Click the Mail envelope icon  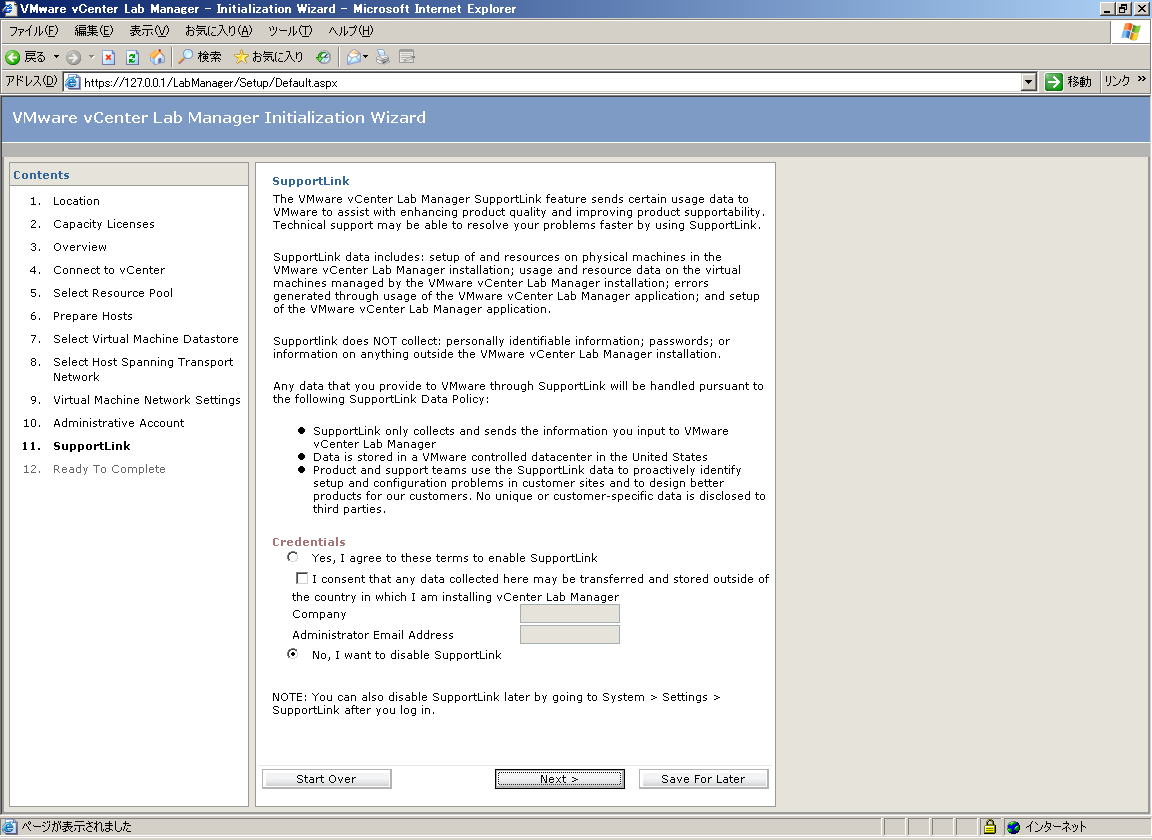(x=353, y=57)
